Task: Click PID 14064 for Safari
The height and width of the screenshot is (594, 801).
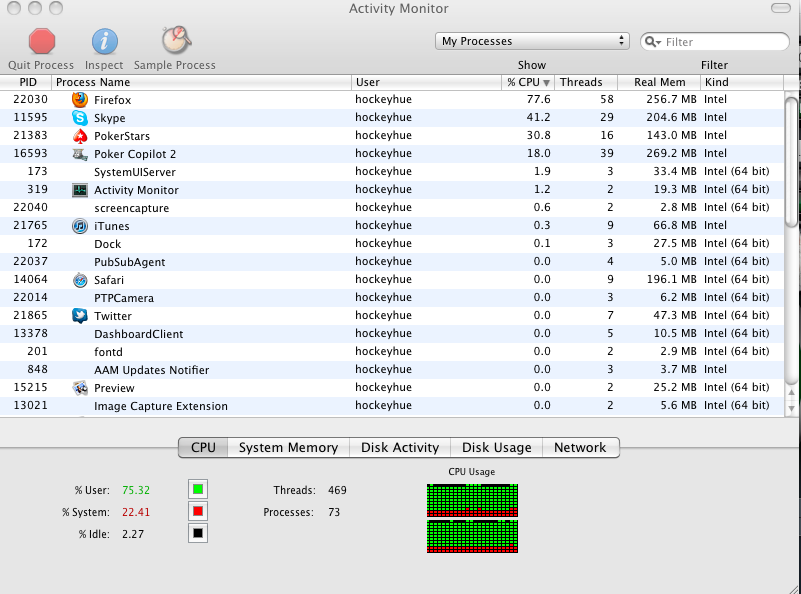Action: point(31,279)
